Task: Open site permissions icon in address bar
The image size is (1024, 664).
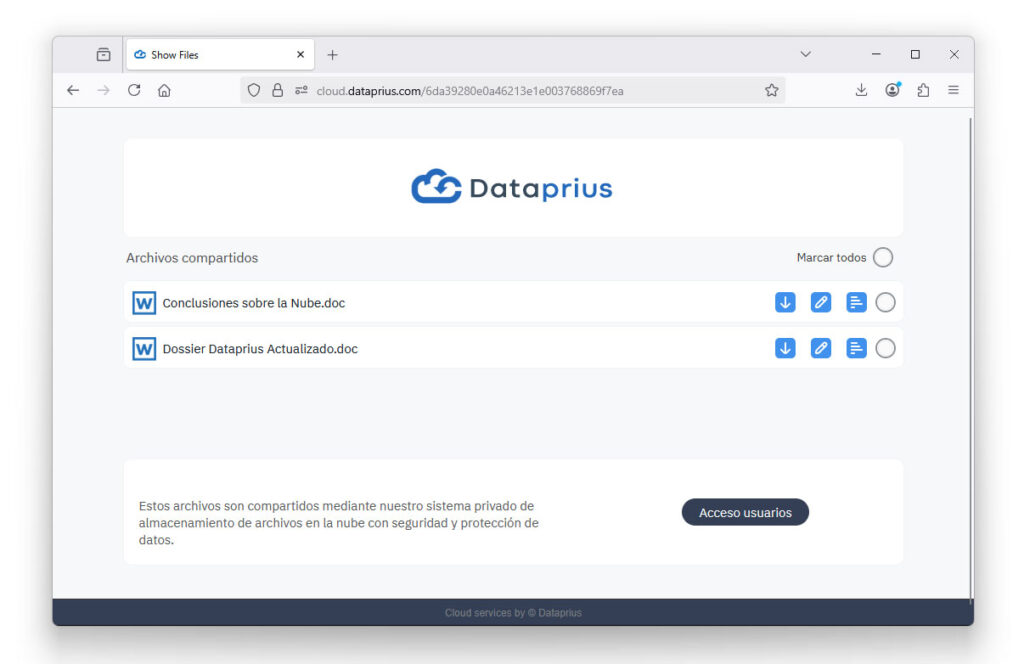Action: pyautogui.click(x=301, y=91)
